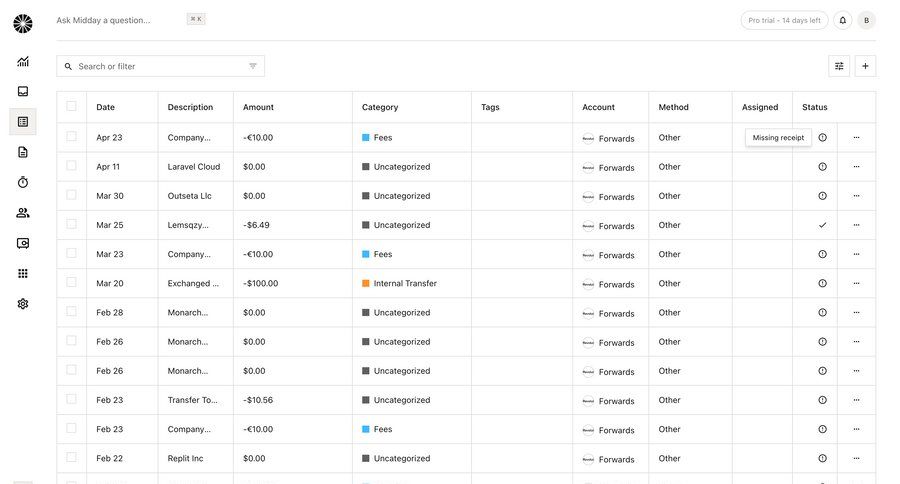The image size is (900, 484).
Task: Open the Replit Inc transaction
Action: point(185,458)
